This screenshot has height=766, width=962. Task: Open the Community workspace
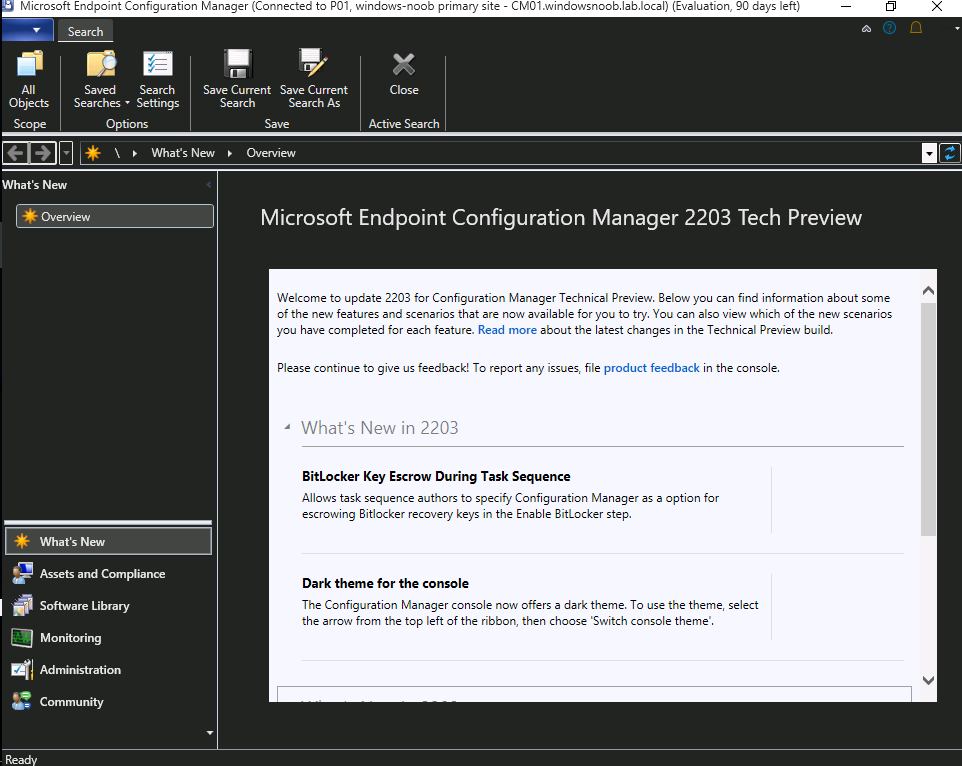click(x=108, y=702)
